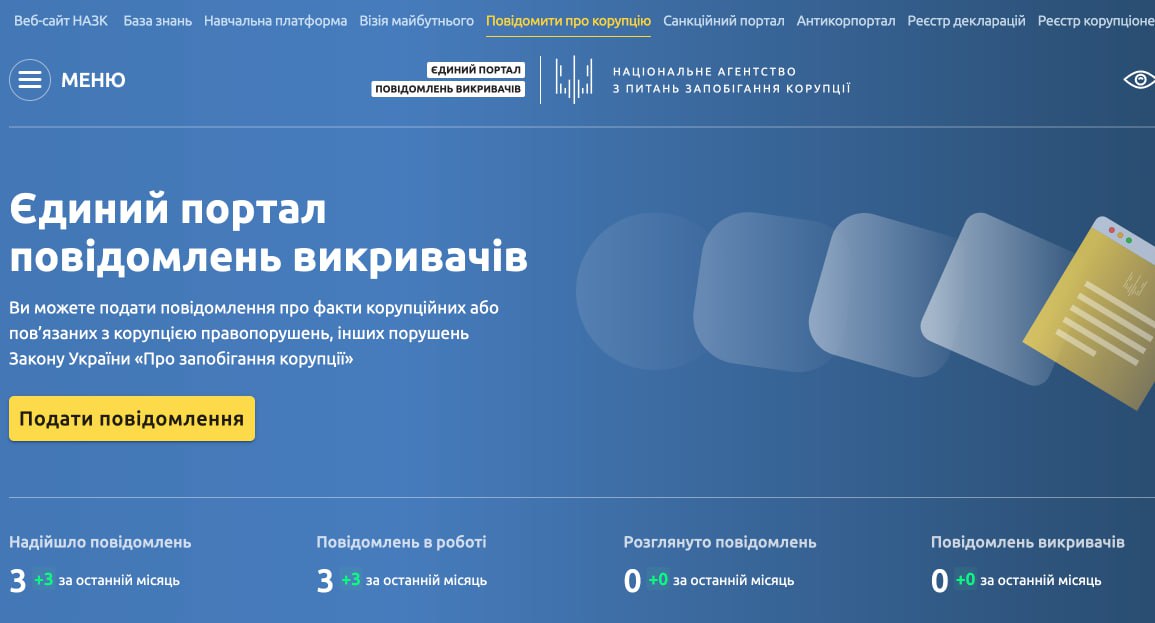Viewport: 1155px width, 623px height.
Task: Click «Національне агентство з питань запобігання корупції» text
Action: [x=731, y=80]
